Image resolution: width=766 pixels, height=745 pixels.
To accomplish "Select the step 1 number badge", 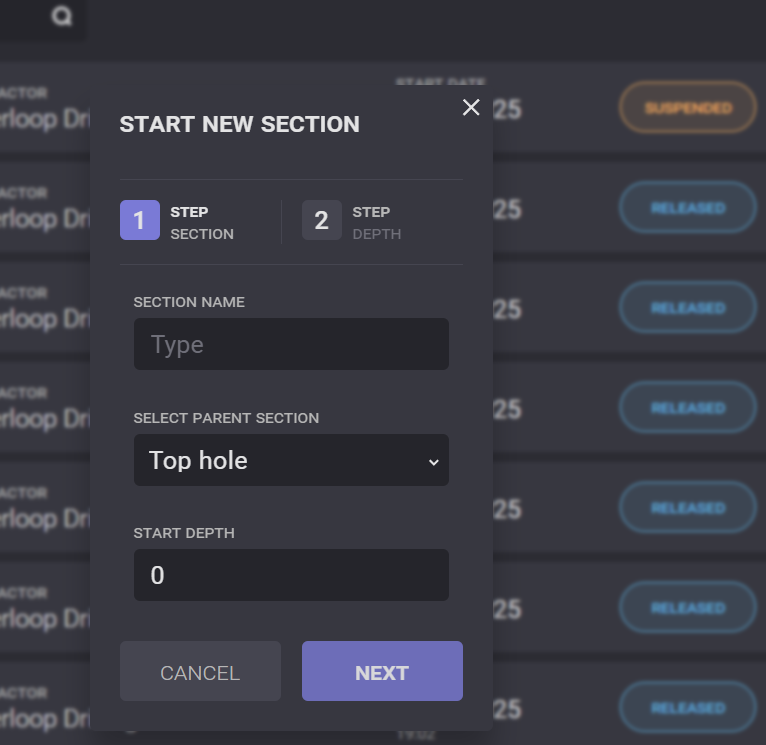I will (x=139, y=220).
